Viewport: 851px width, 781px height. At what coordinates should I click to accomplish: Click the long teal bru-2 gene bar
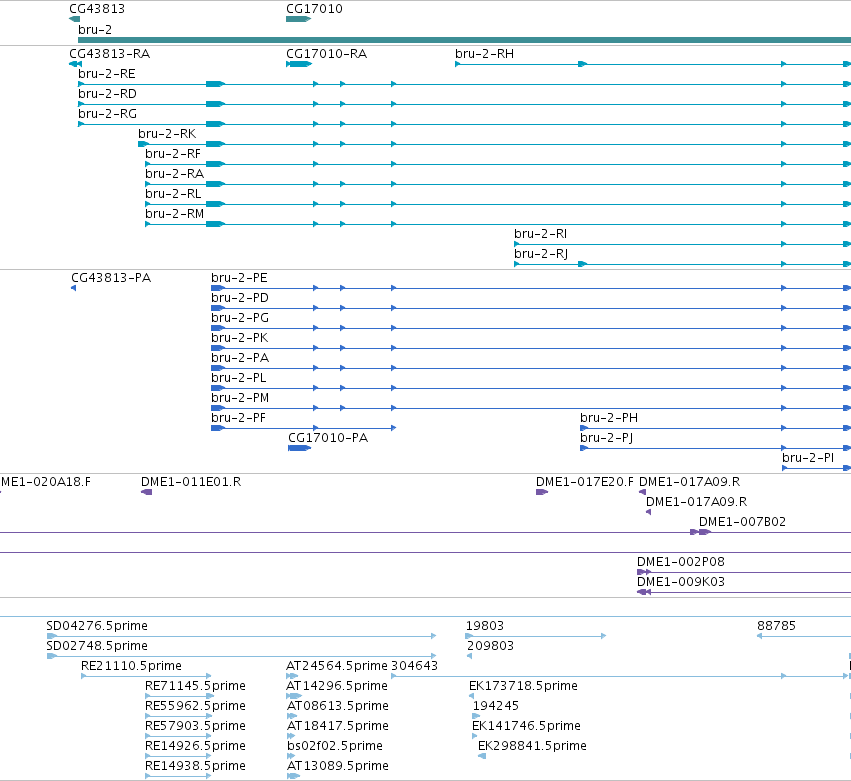click(x=465, y=40)
